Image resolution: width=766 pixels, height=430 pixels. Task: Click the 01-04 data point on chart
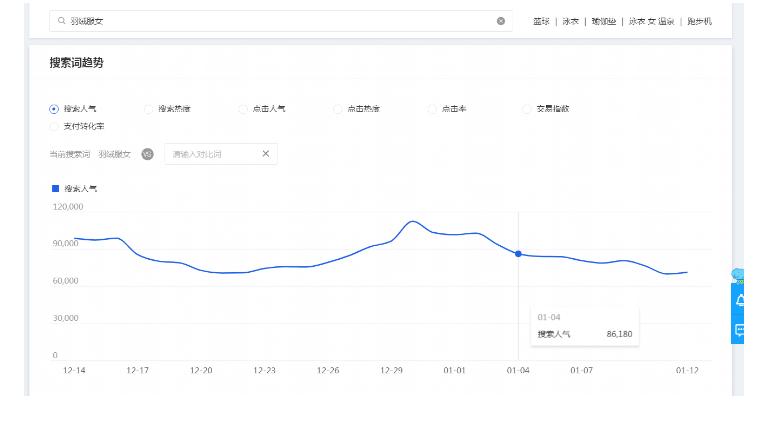pyautogui.click(x=518, y=254)
